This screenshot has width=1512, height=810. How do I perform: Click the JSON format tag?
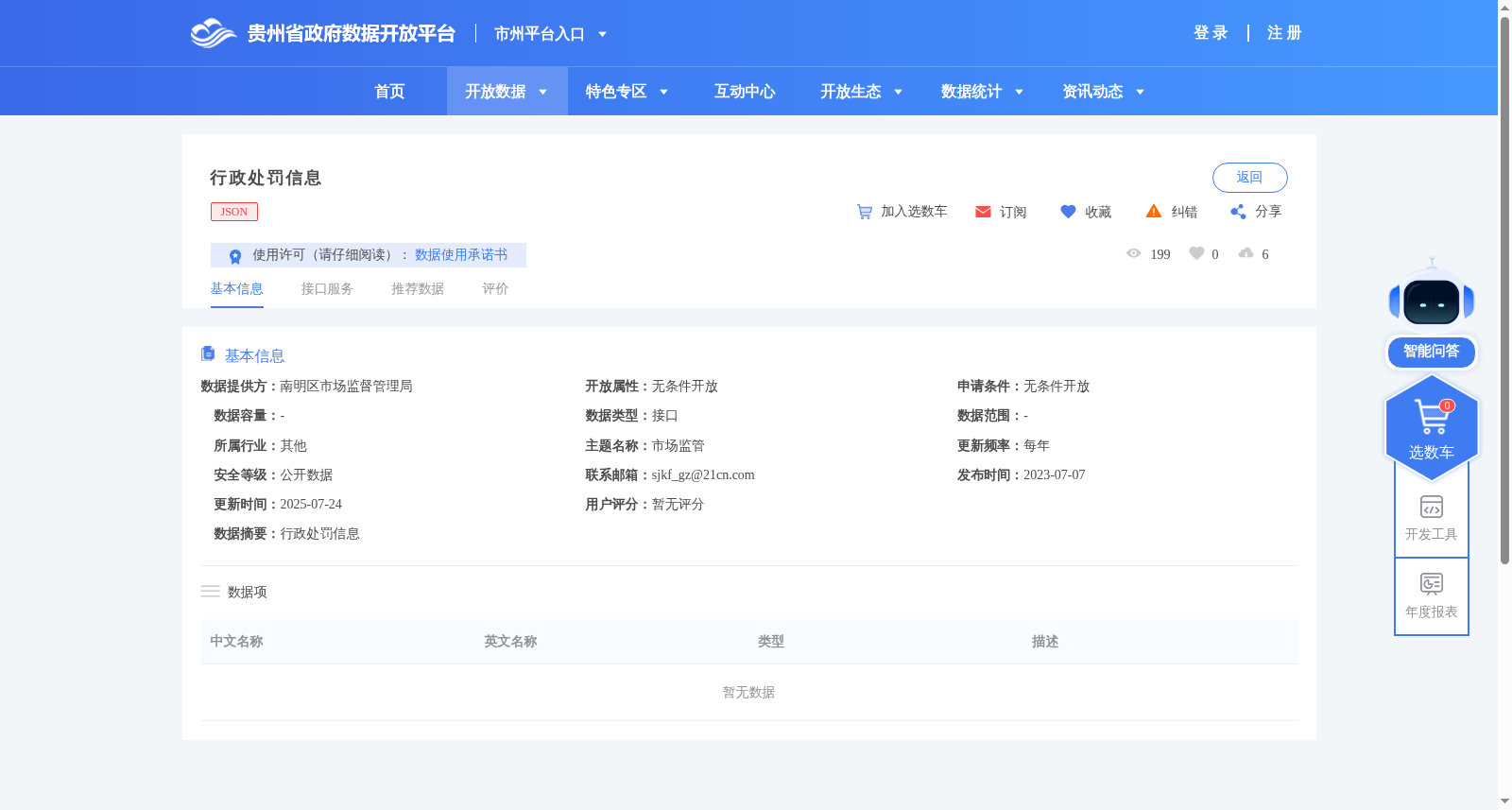point(234,212)
